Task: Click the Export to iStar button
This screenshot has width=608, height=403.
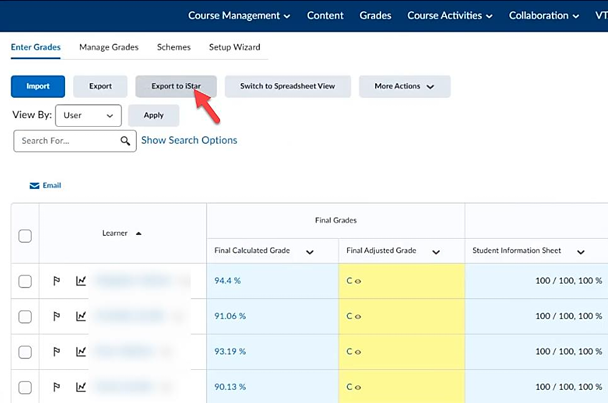Action: [x=176, y=86]
